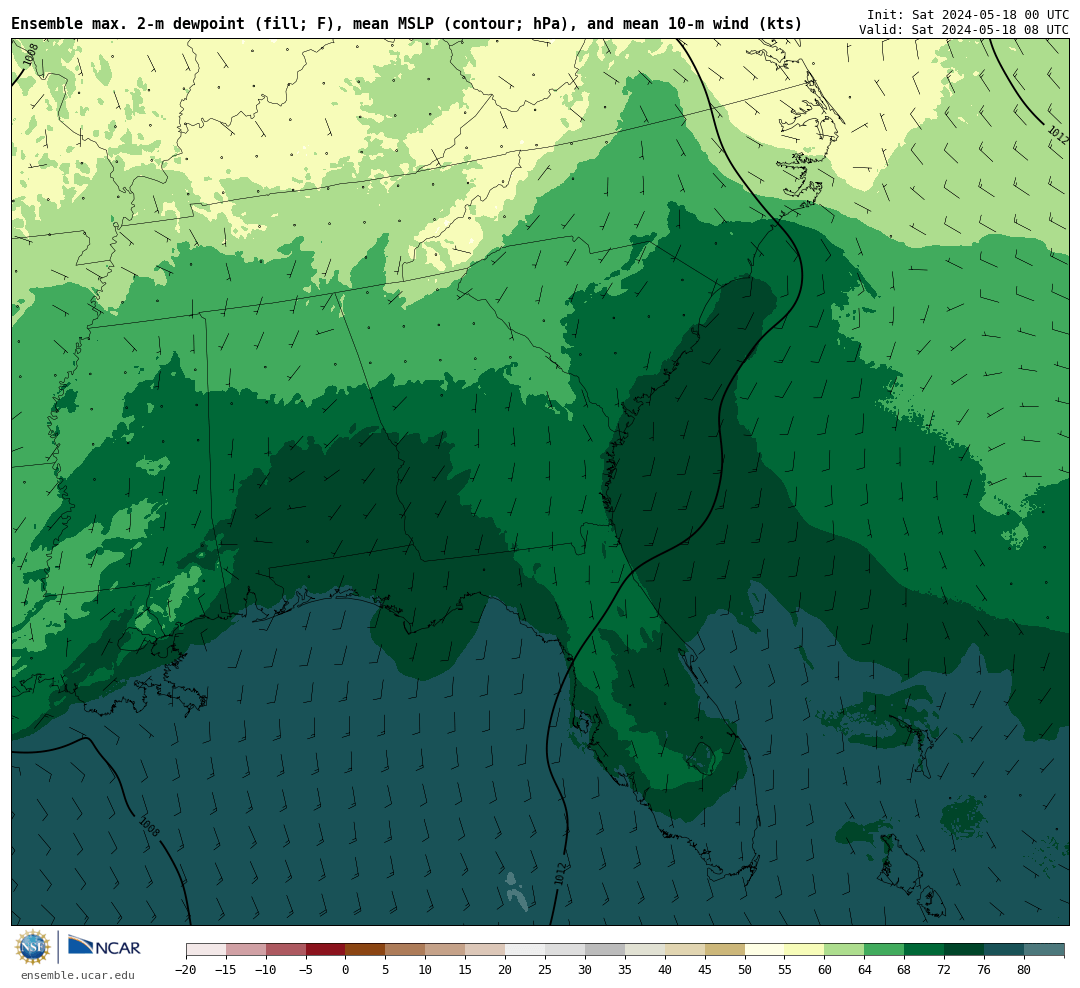Click the Init: Sat 2024-05-18 00 UTC text
Image resolution: width=1080 pixels, height=988 pixels.
(968, 14)
